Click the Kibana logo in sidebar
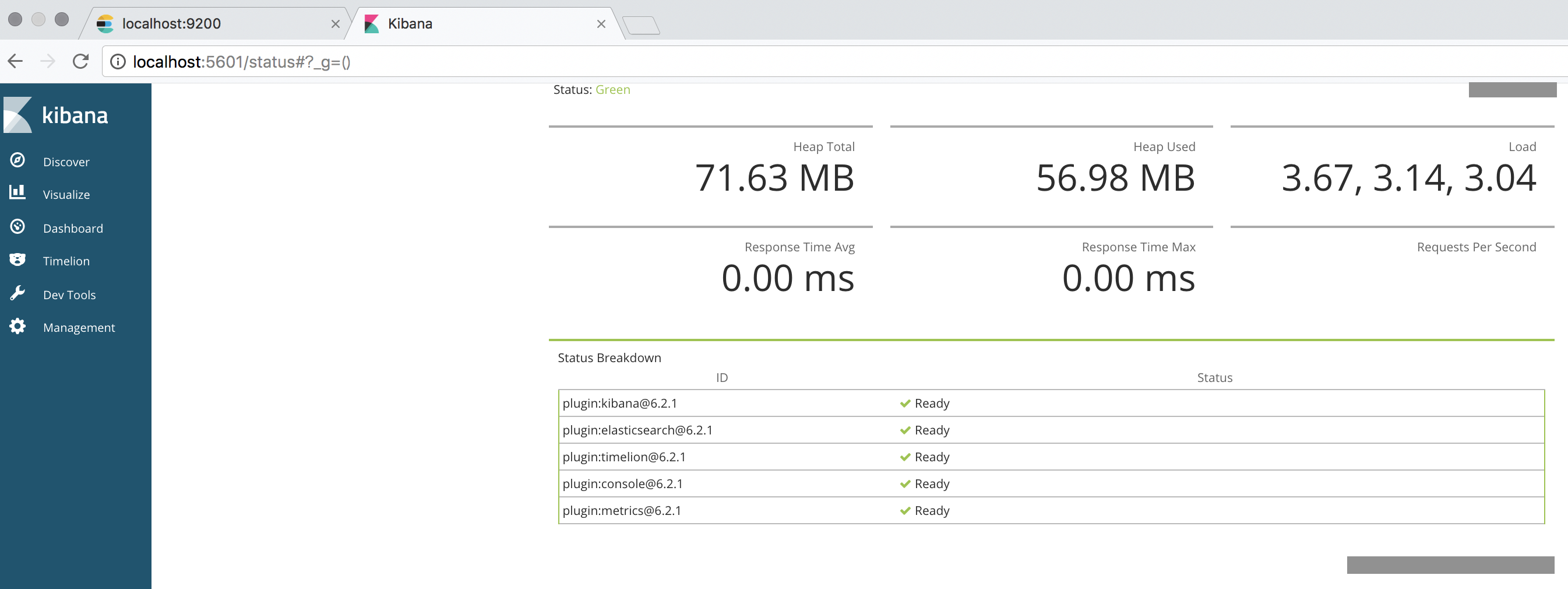This screenshot has width=1568, height=589. point(17,114)
